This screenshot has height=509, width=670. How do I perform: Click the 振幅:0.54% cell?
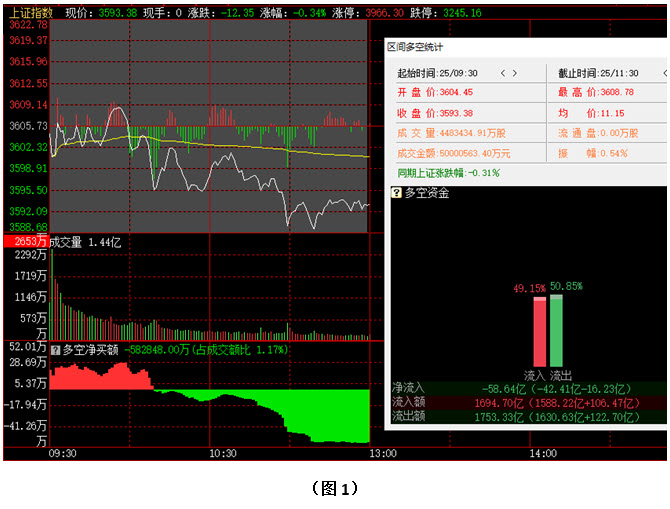tap(593, 153)
